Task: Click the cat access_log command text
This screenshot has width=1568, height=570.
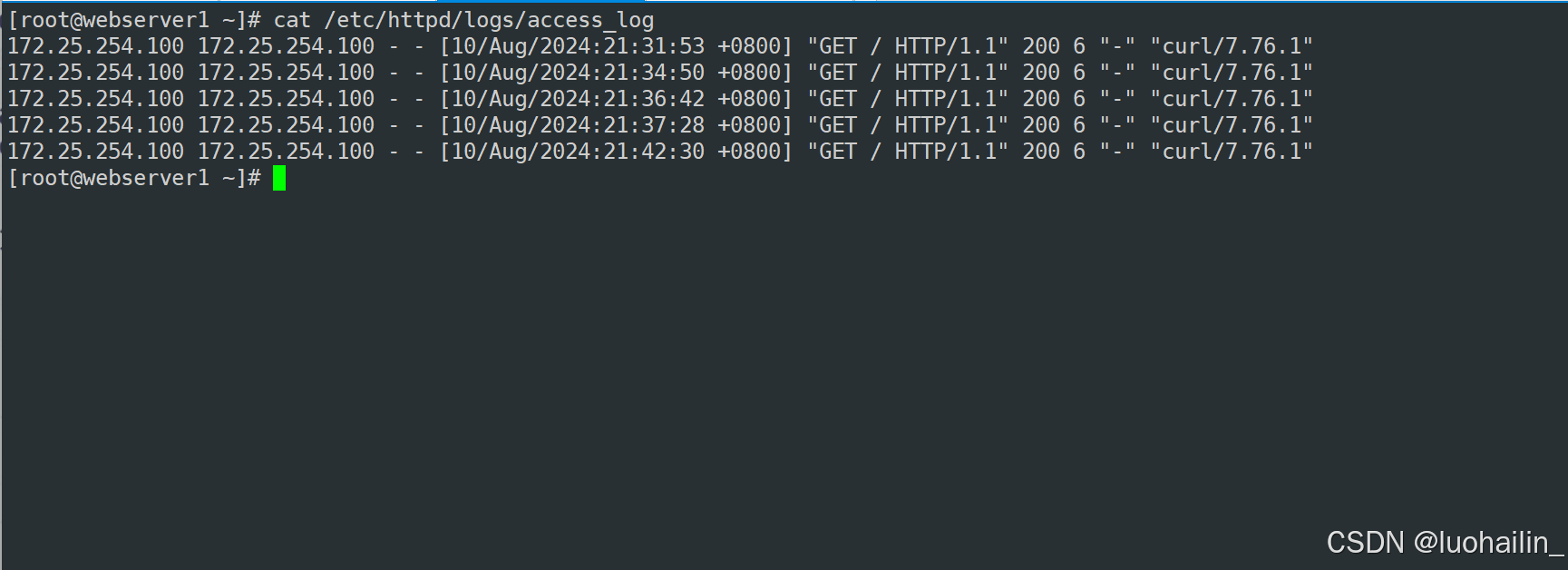Action: (463, 20)
